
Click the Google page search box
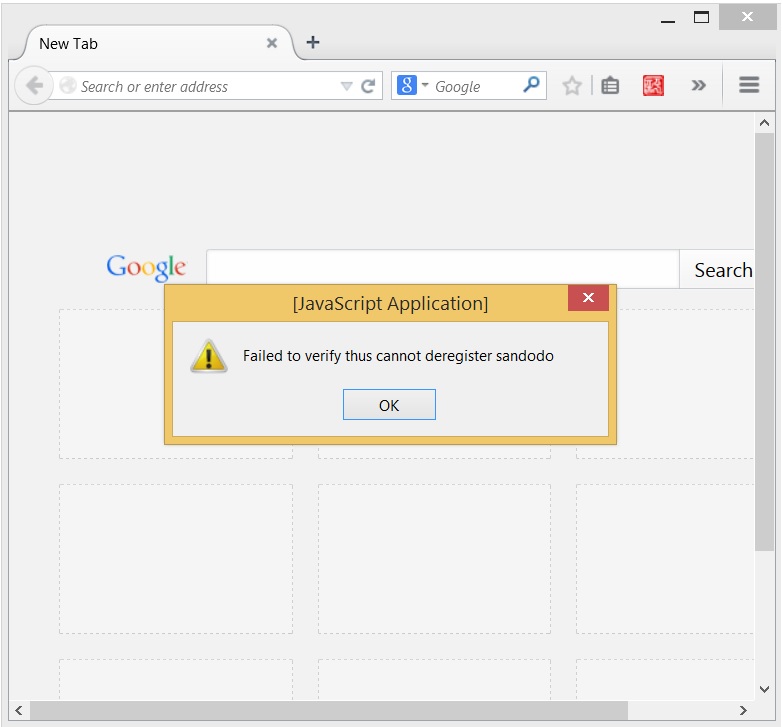[x=443, y=268]
